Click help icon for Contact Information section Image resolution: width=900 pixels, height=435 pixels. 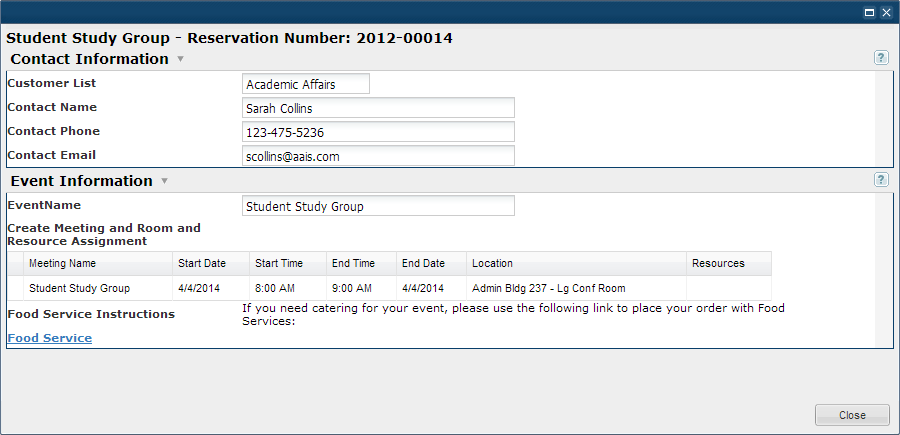881,58
